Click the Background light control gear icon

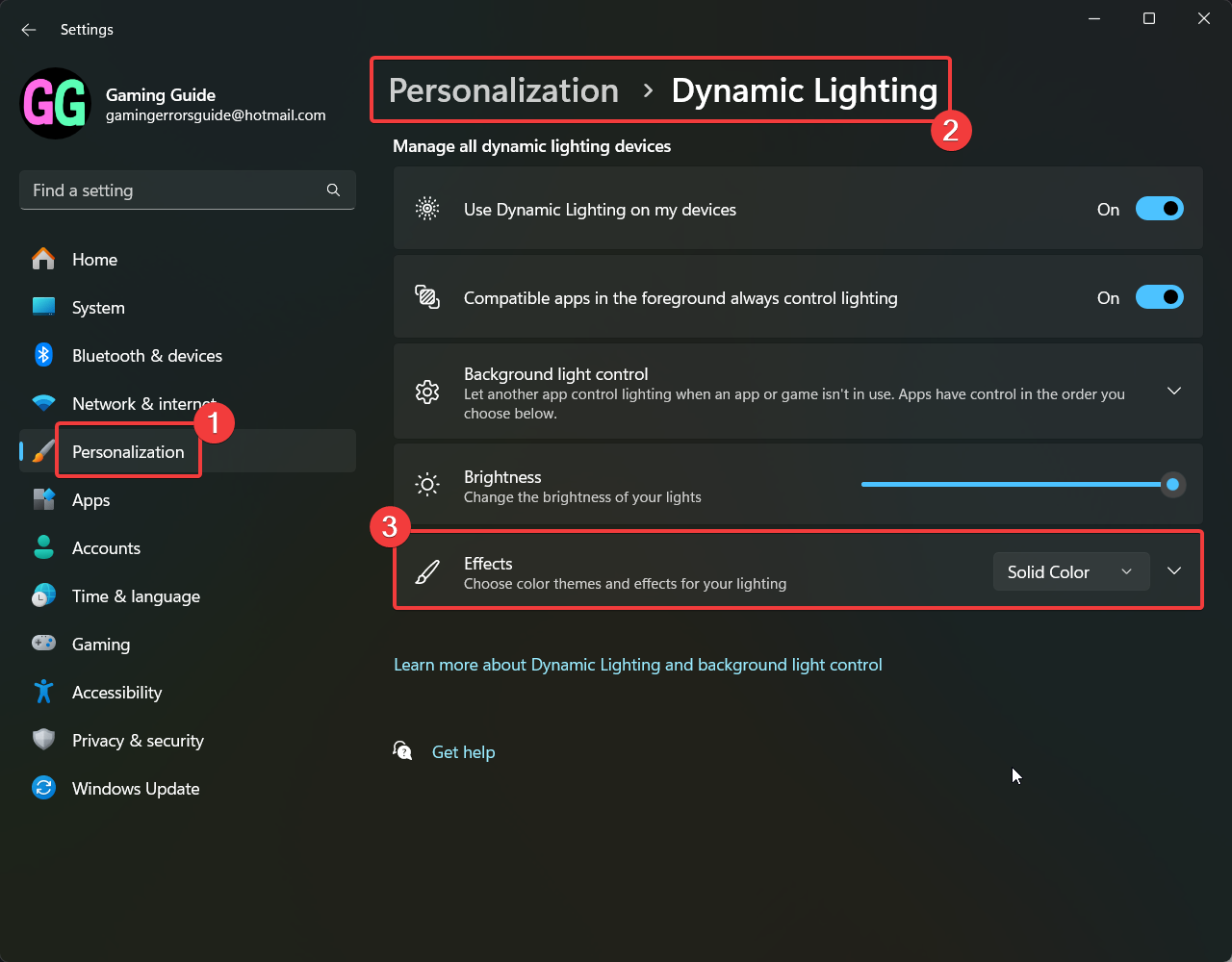tap(427, 392)
